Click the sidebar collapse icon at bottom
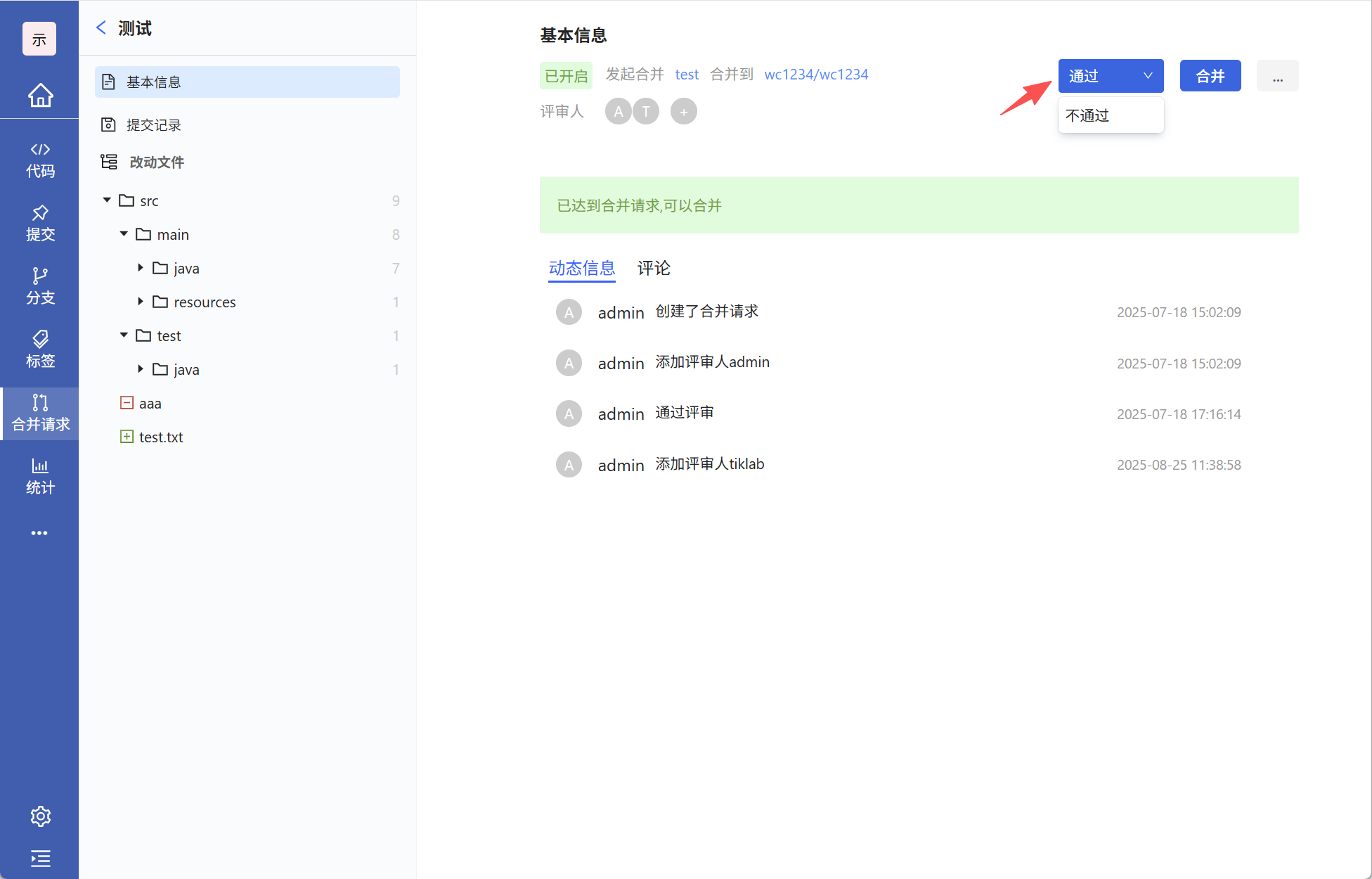Screen dimensions: 1372x879 click(40, 859)
